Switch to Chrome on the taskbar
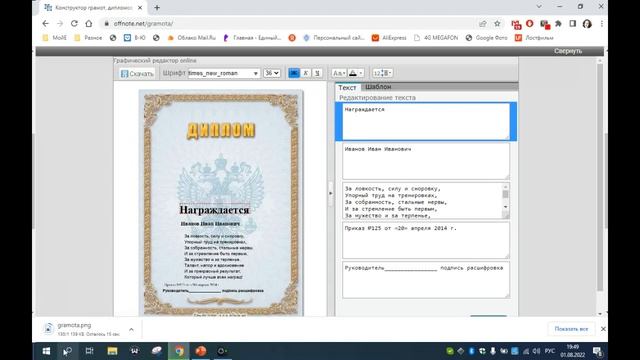 pyautogui.click(x=179, y=351)
